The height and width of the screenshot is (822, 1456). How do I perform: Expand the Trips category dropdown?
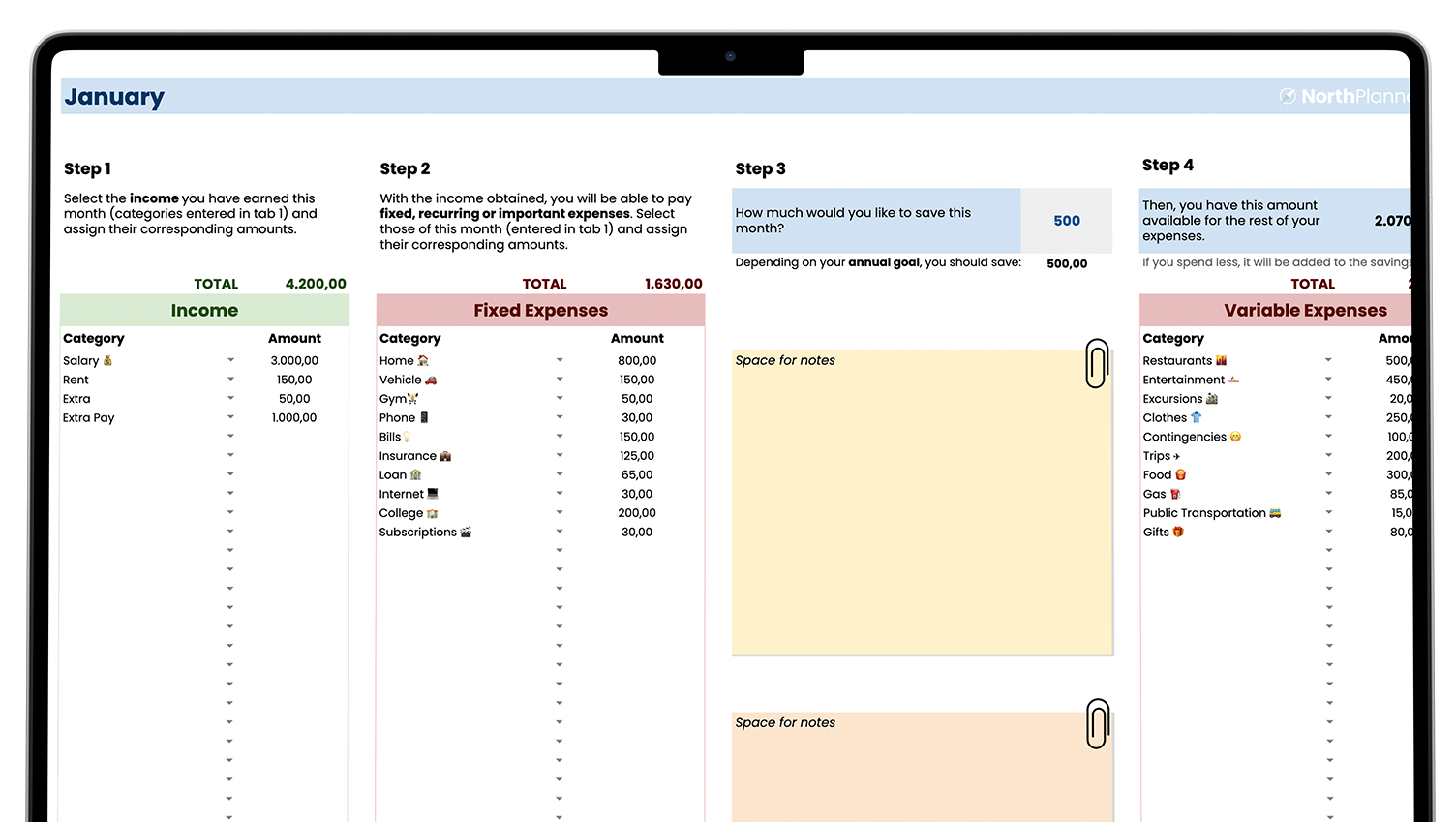tap(1328, 455)
